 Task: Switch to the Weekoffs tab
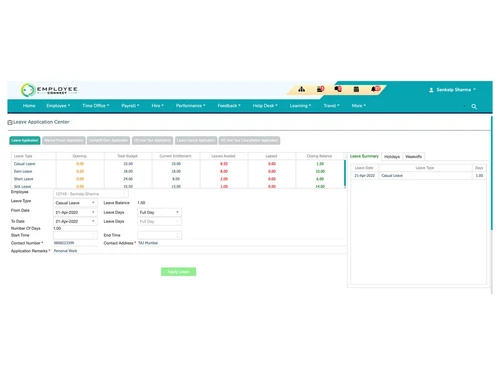(414, 156)
